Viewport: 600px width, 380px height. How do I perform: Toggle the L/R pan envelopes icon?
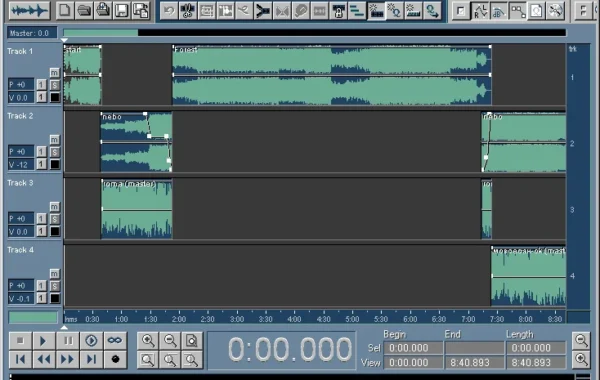[480, 11]
